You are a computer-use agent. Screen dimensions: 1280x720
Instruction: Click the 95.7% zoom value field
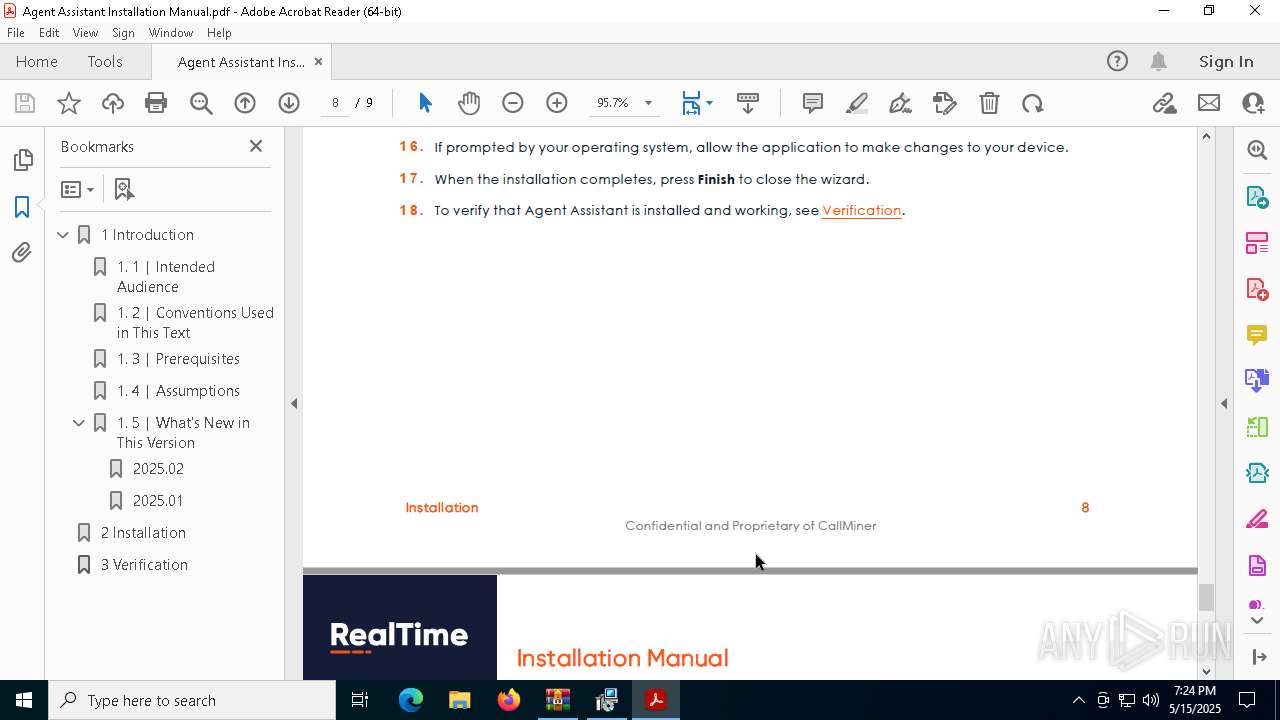[x=612, y=103]
